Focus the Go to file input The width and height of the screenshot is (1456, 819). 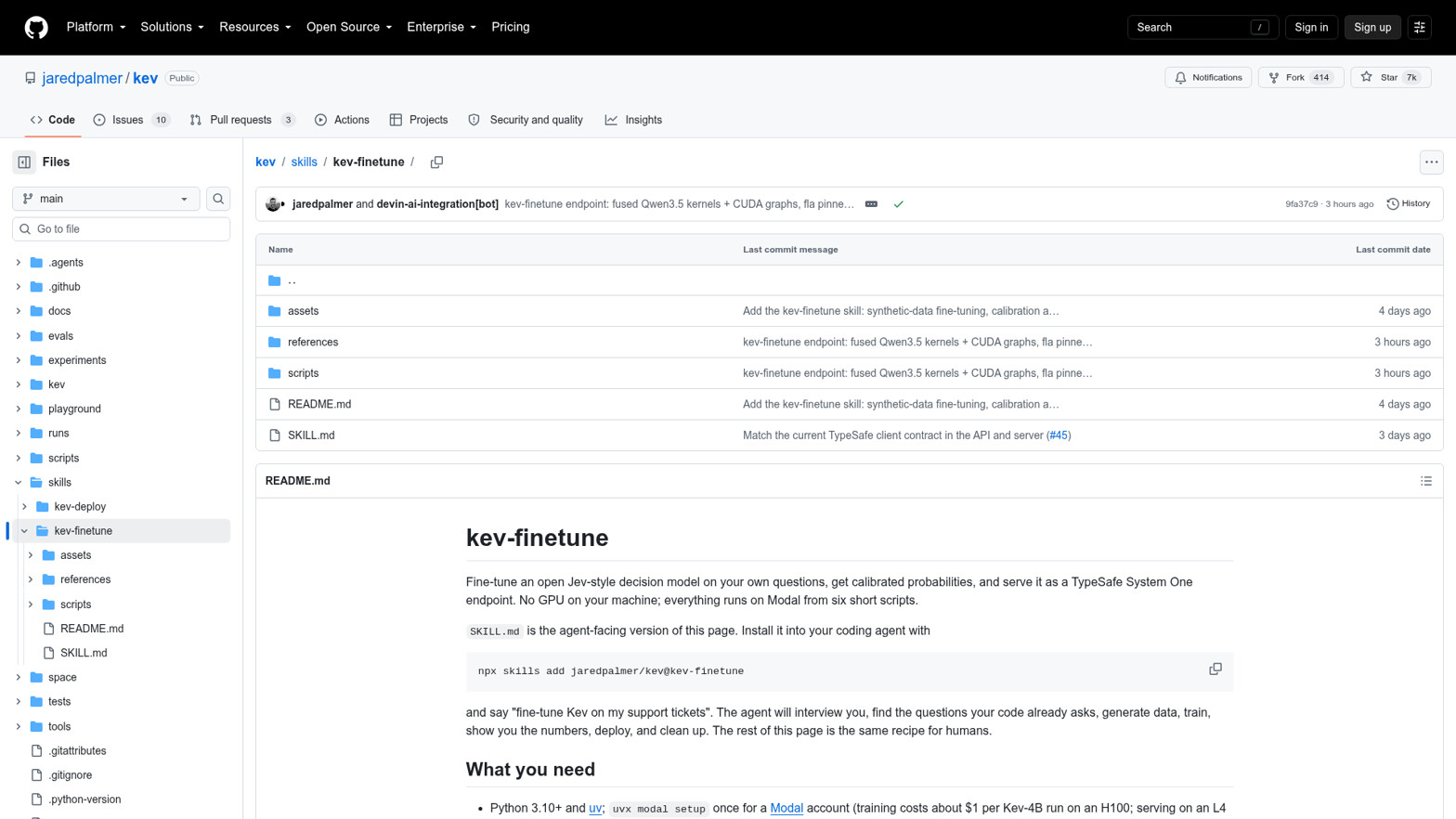click(x=122, y=229)
